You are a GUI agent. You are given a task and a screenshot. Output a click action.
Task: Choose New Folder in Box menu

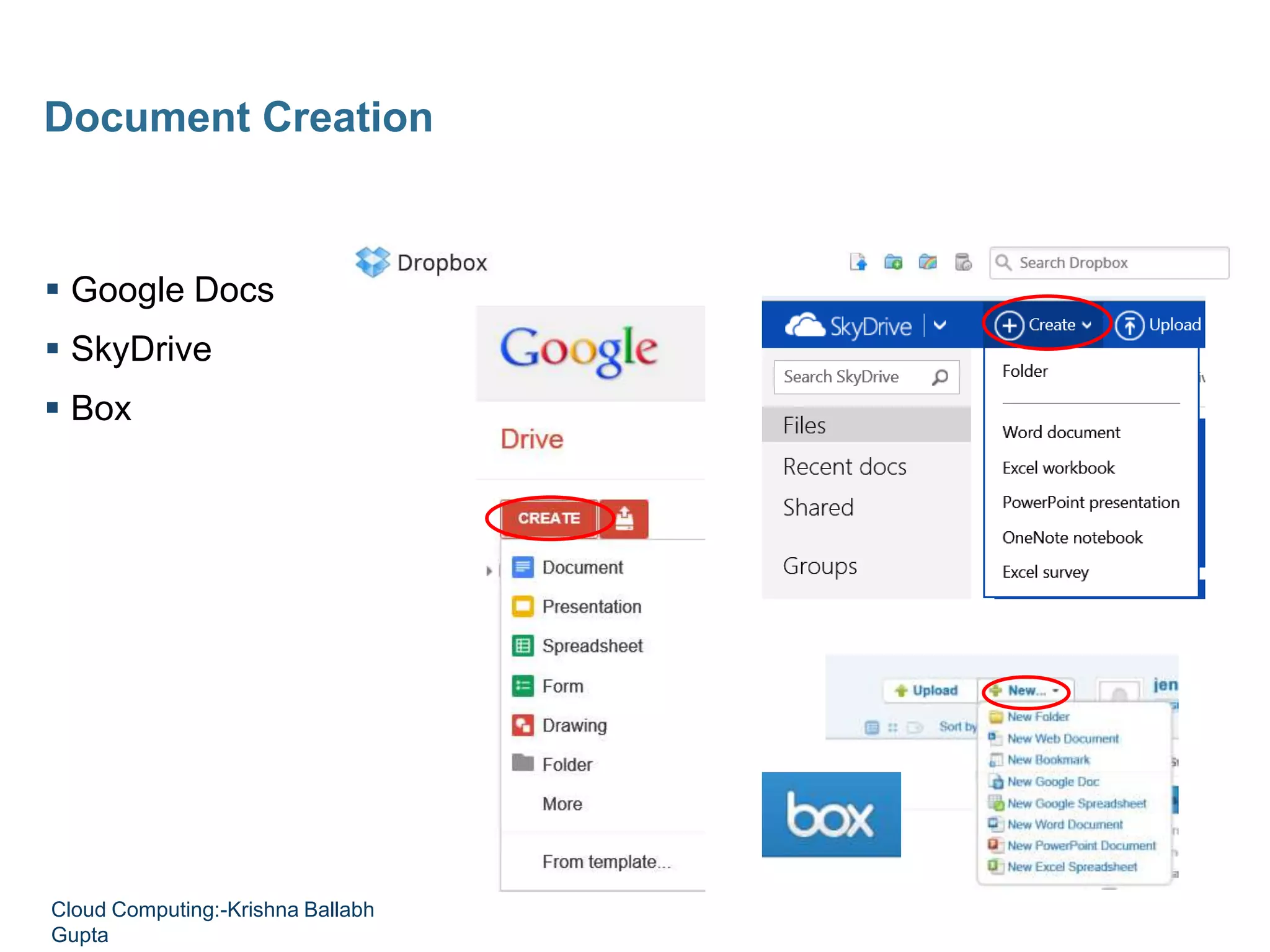(1037, 716)
